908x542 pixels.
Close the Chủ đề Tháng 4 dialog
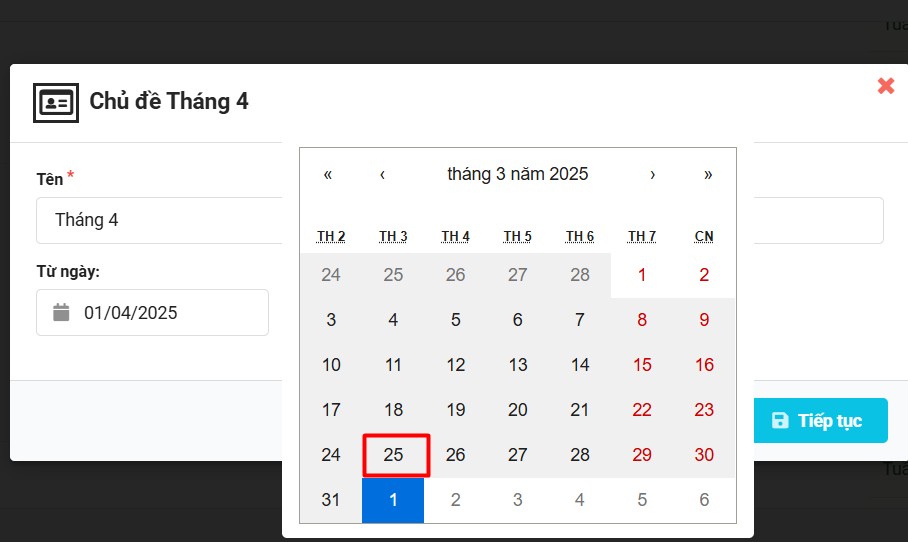click(885, 86)
